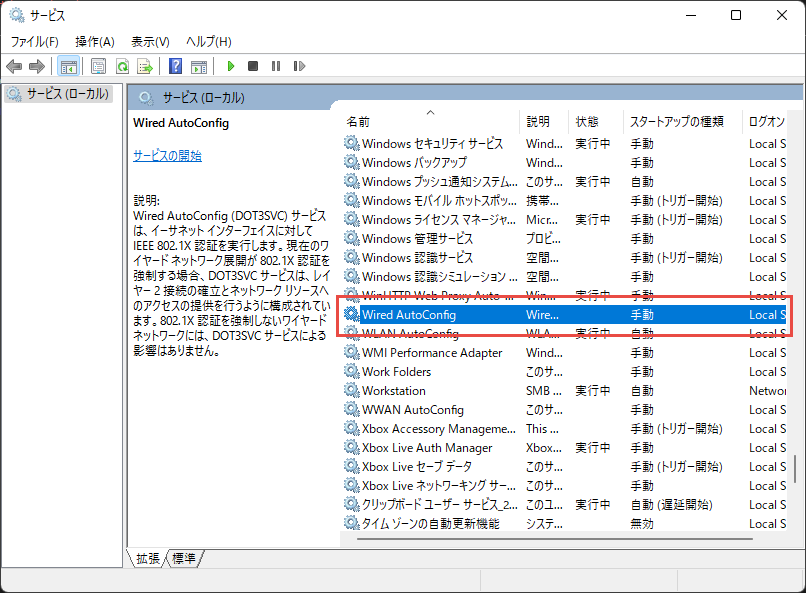Viewport: 806px width, 593px height.
Task: Click the Export List toolbar icon
Action: coord(144,66)
